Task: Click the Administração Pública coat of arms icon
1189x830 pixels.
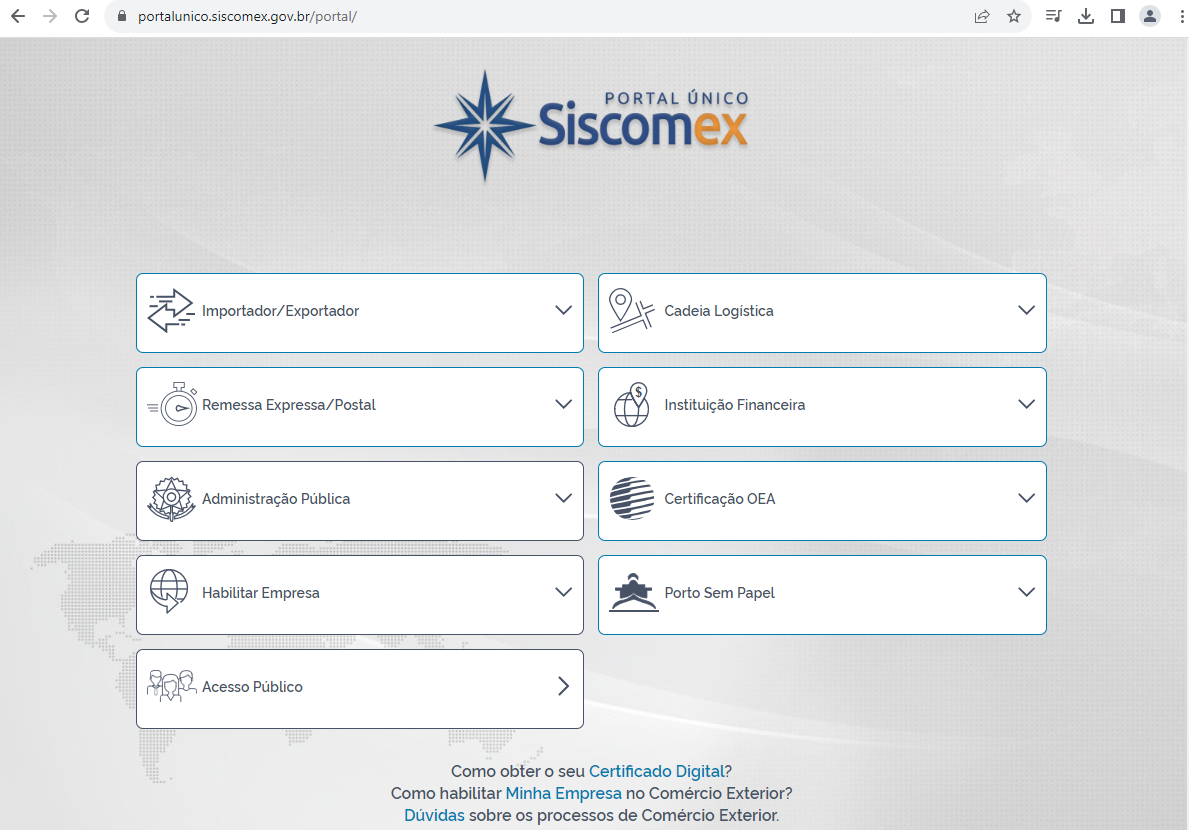Action: tap(170, 499)
